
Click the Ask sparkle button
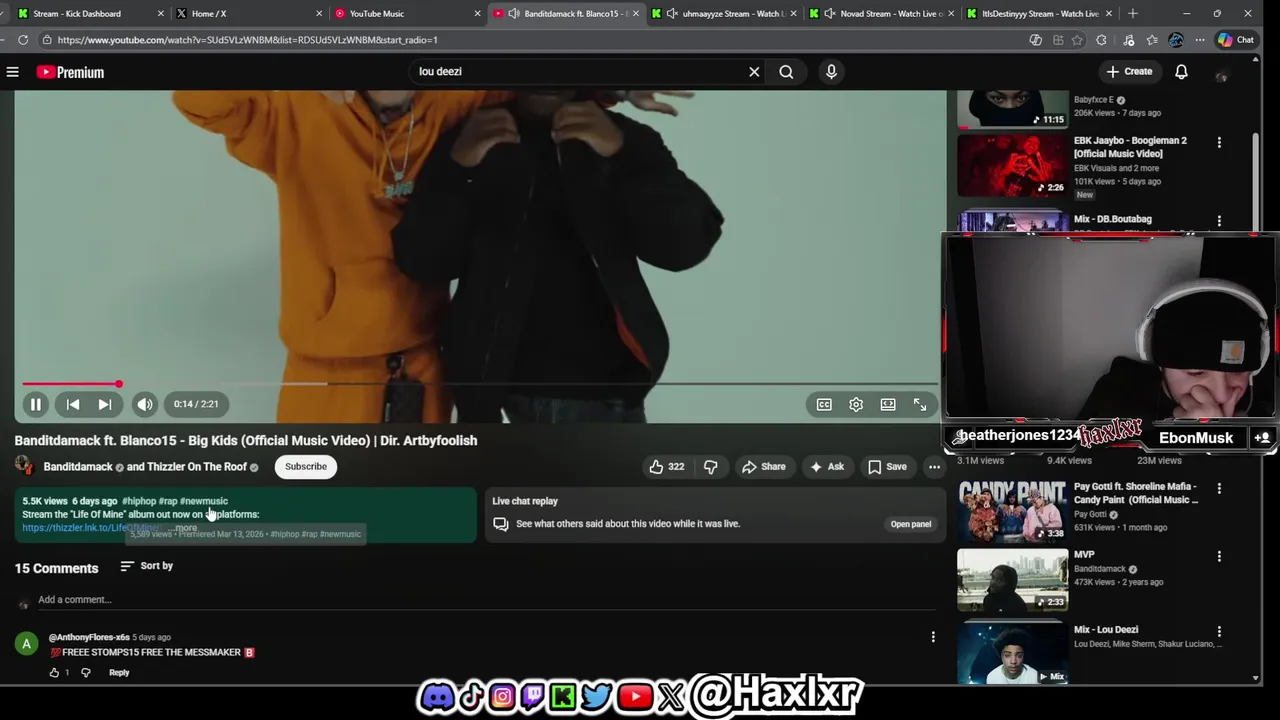pyautogui.click(x=827, y=467)
